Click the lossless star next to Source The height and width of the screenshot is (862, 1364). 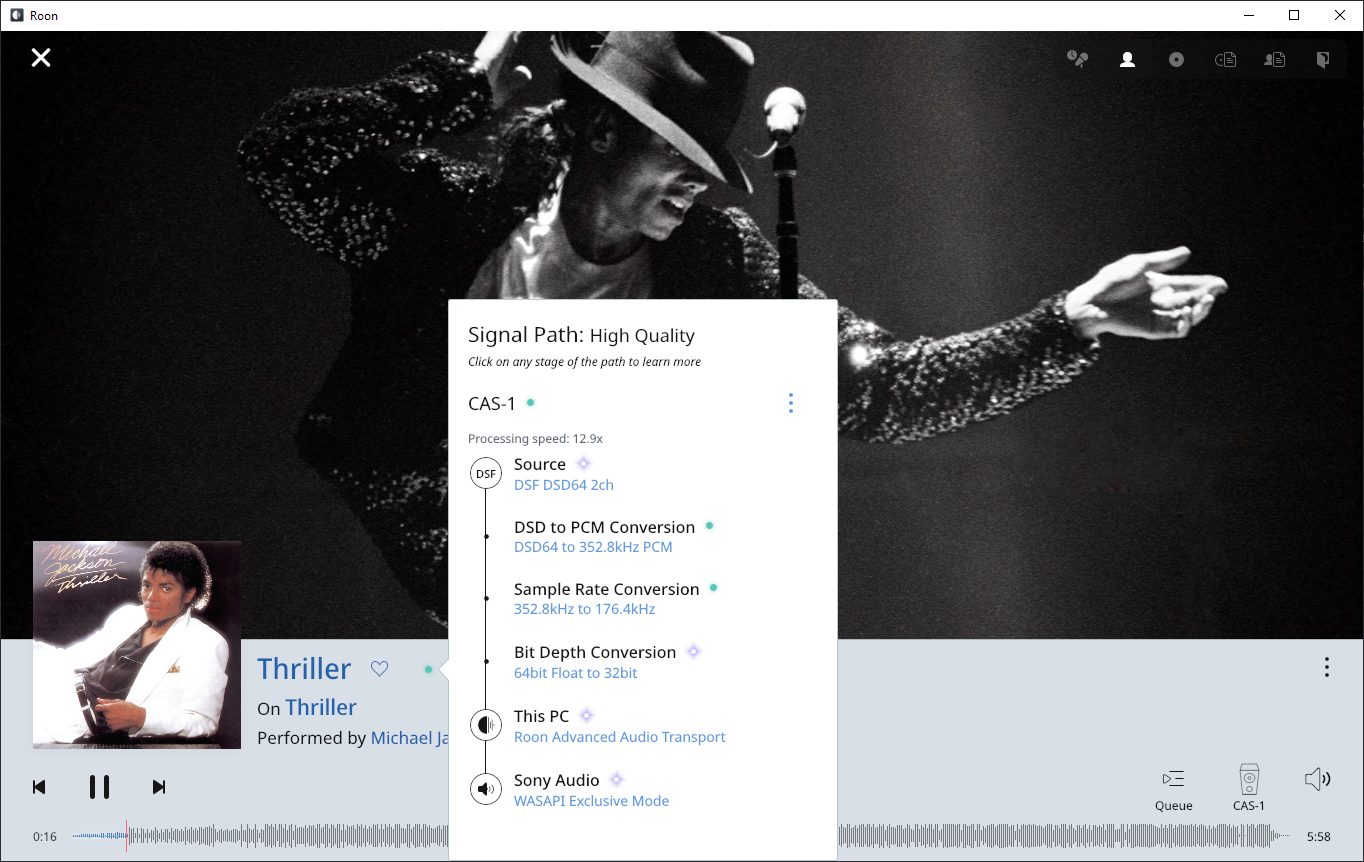[x=584, y=464]
